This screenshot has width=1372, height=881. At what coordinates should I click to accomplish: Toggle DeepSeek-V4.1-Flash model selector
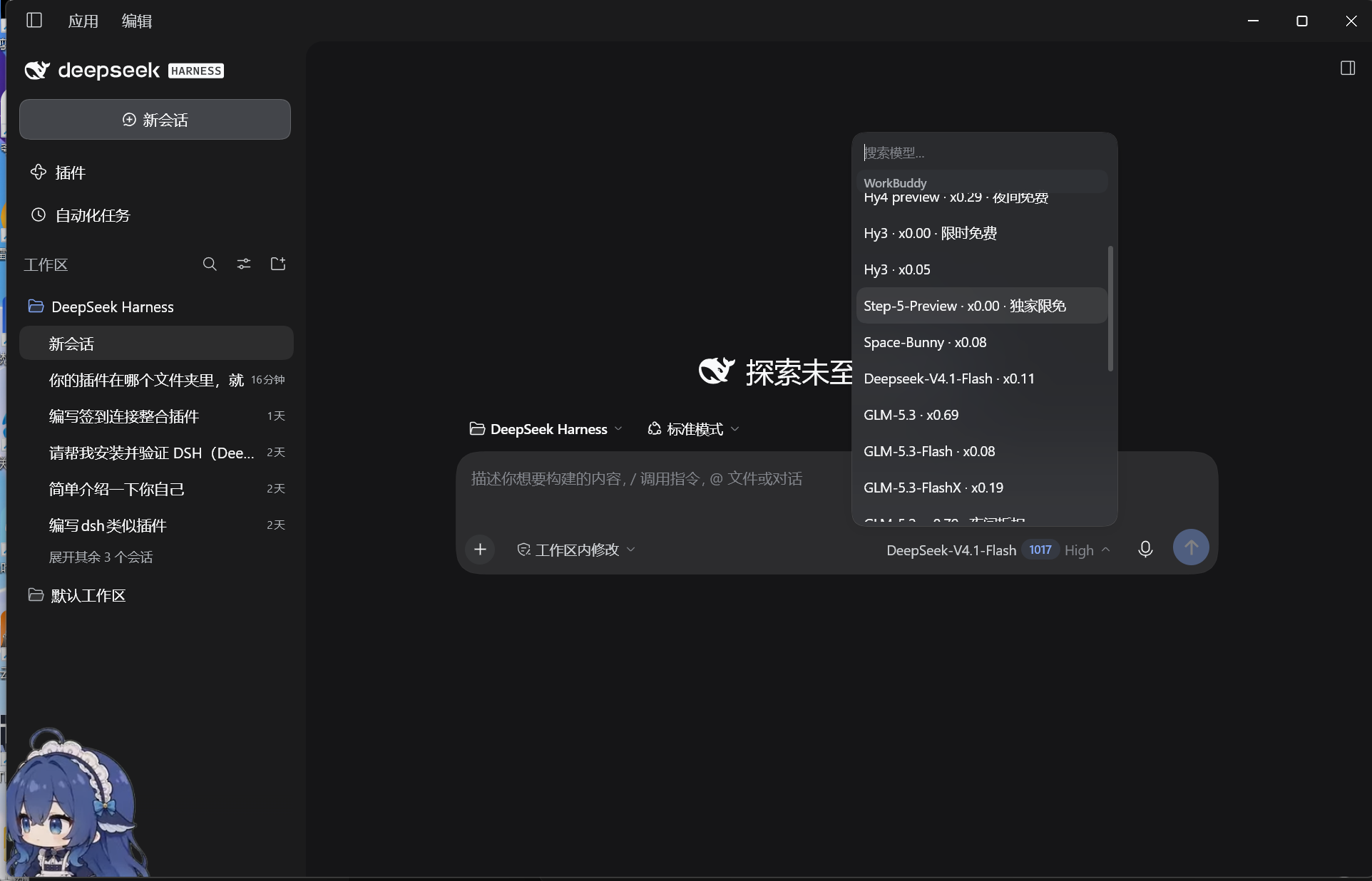pyautogui.click(x=951, y=550)
